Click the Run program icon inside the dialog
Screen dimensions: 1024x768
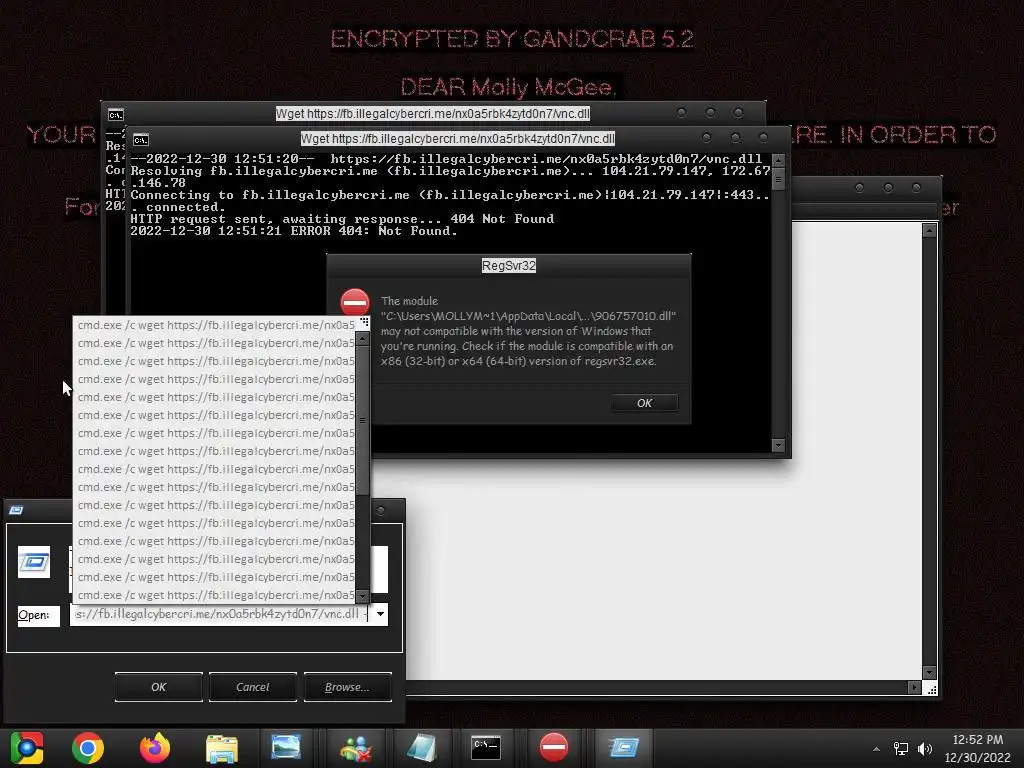pos(34,562)
